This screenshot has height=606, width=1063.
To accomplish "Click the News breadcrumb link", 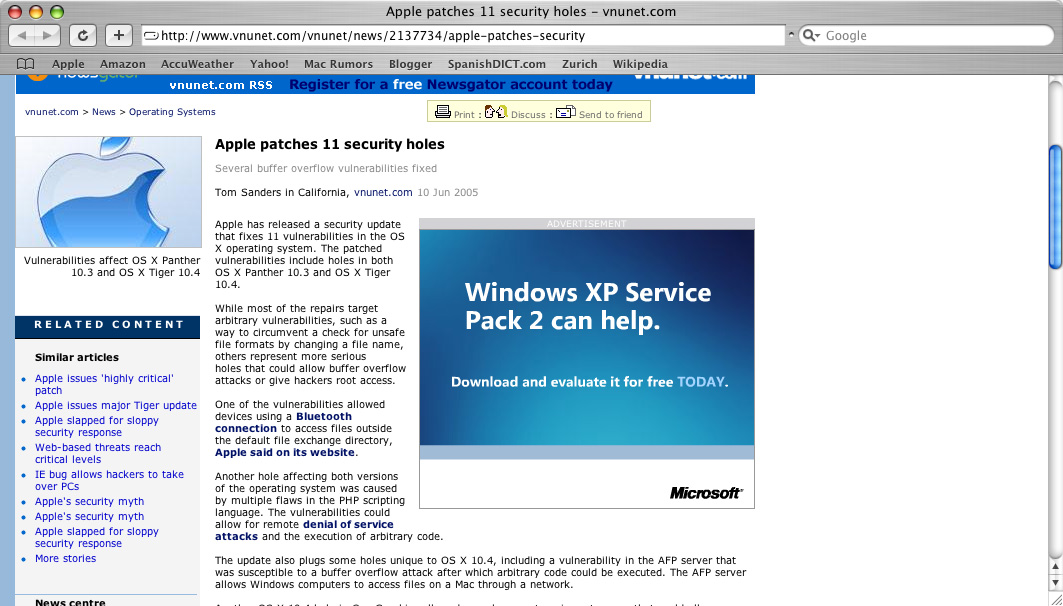I will [x=104, y=112].
